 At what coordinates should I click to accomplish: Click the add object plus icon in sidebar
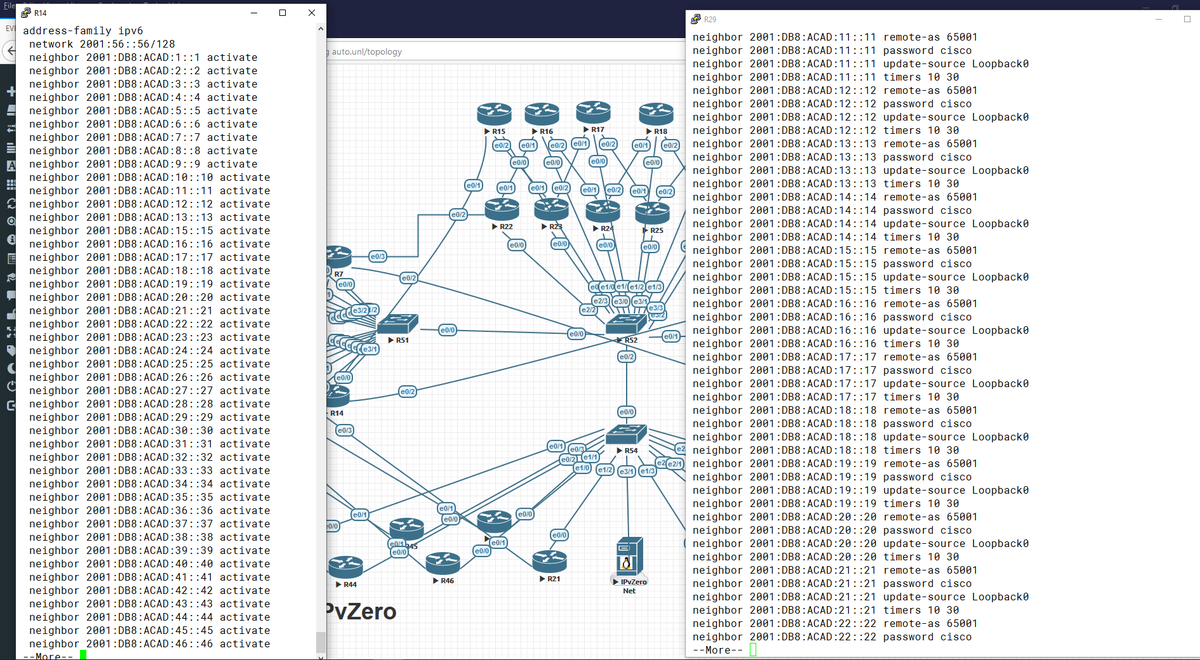tap(9, 91)
